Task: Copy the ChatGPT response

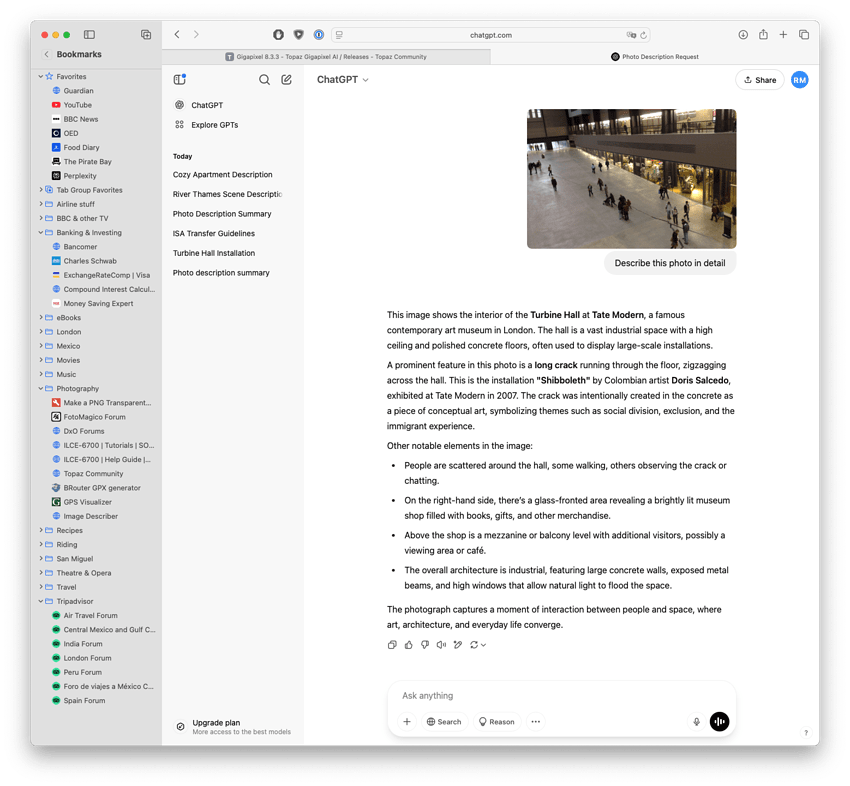Action: pos(392,645)
